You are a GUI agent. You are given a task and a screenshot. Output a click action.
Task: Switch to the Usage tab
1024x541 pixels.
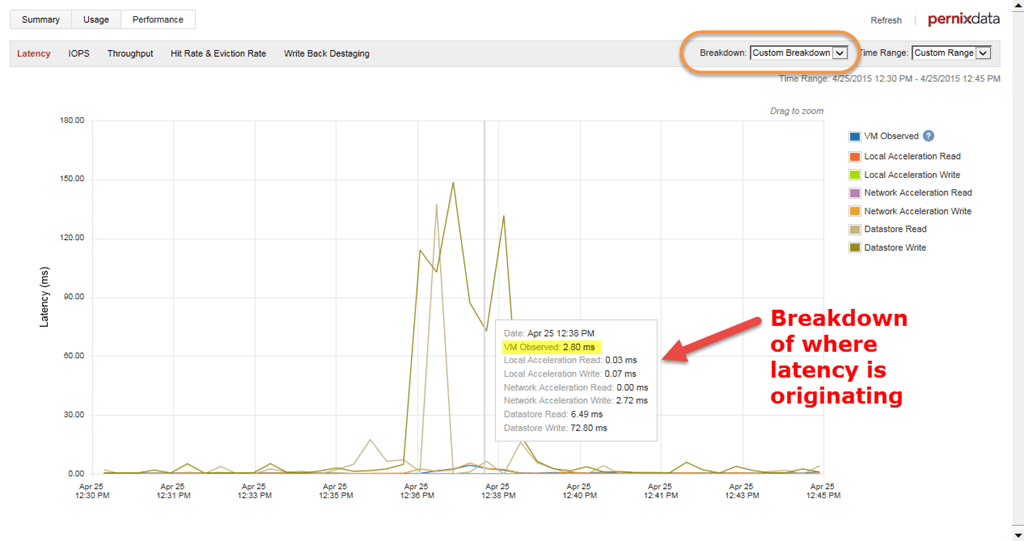click(96, 20)
